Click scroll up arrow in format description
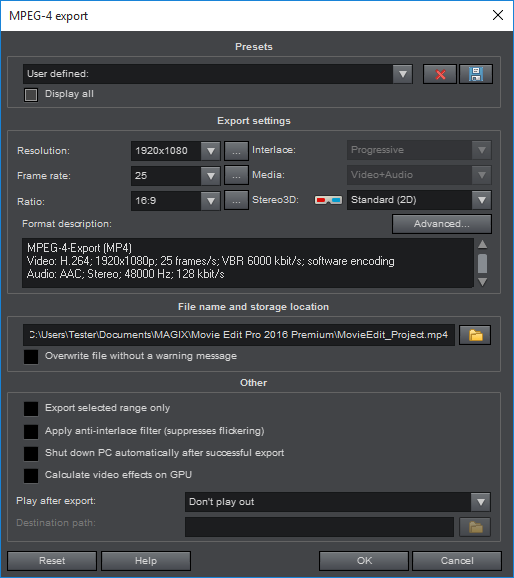Screen dimensions: 514x578 pyautogui.click(x=482, y=244)
